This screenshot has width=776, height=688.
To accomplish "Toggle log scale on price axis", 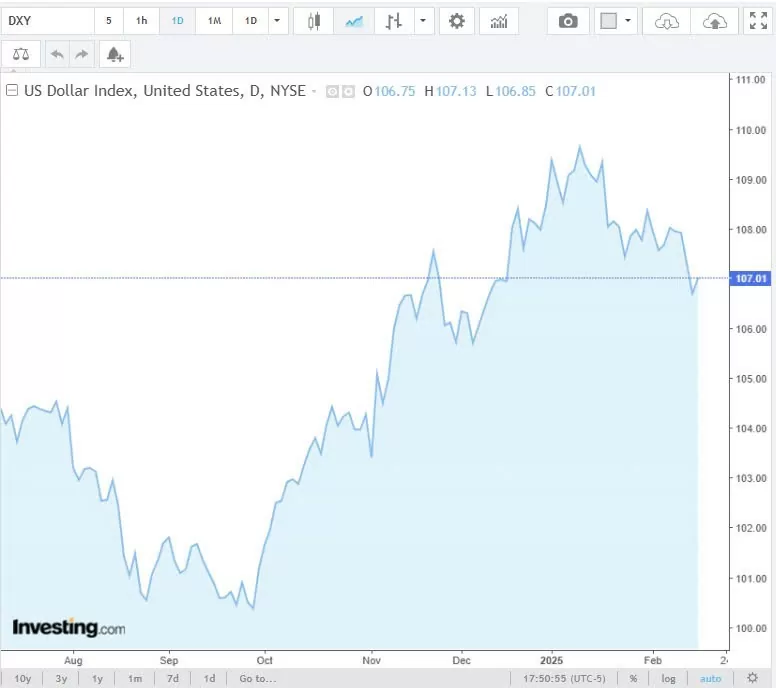I will pyautogui.click(x=668, y=678).
